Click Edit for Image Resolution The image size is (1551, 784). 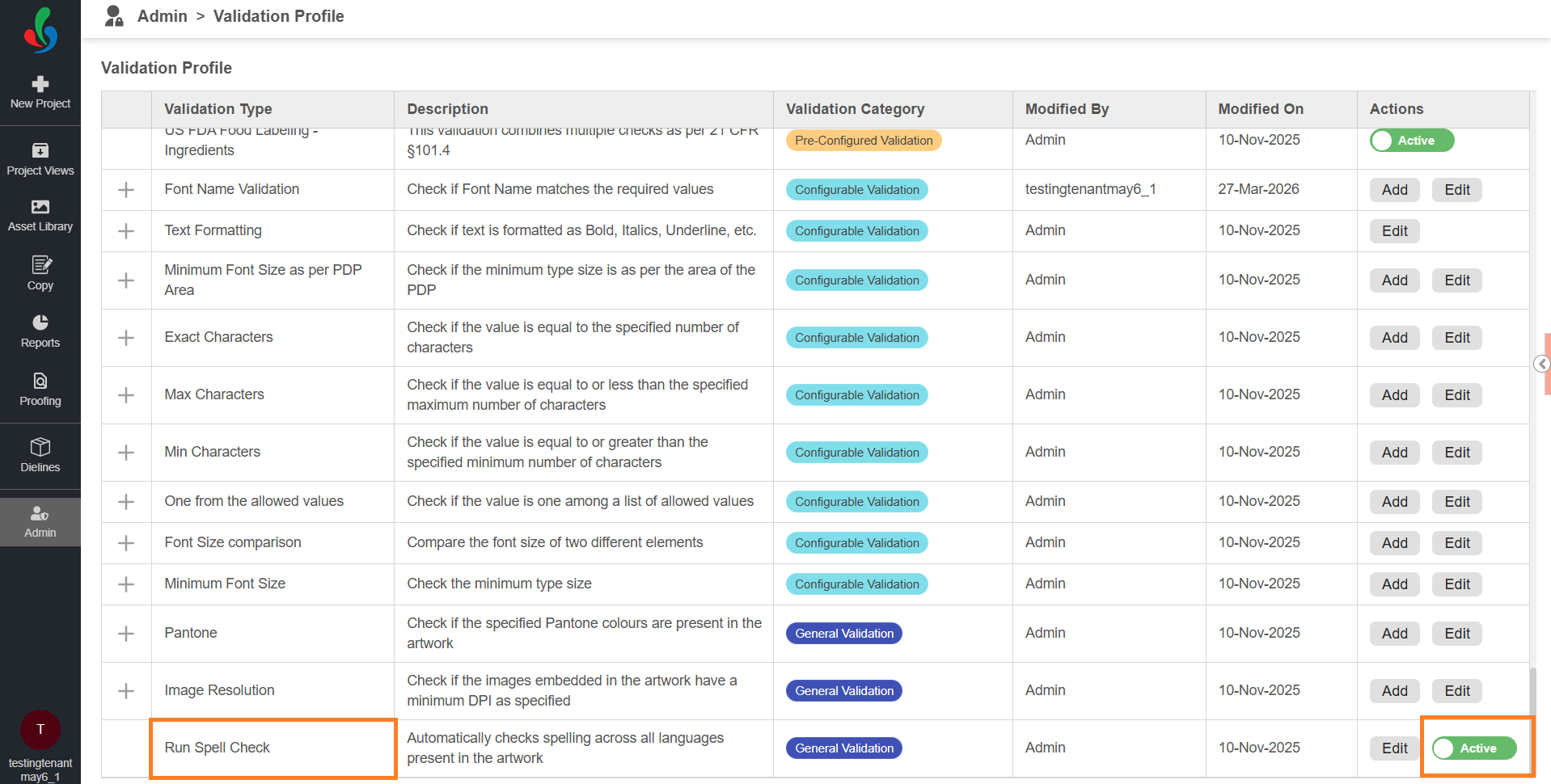tap(1456, 691)
